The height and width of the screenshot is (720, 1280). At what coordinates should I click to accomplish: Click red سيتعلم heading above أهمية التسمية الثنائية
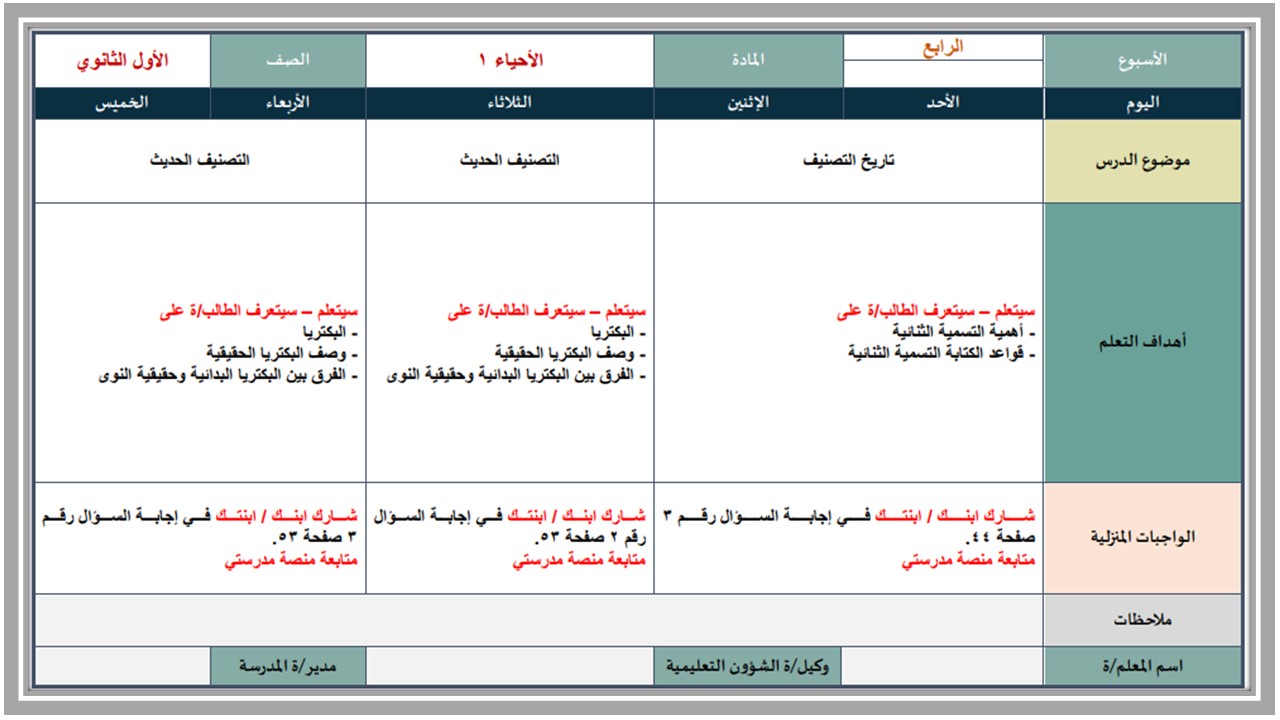[x=936, y=312]
